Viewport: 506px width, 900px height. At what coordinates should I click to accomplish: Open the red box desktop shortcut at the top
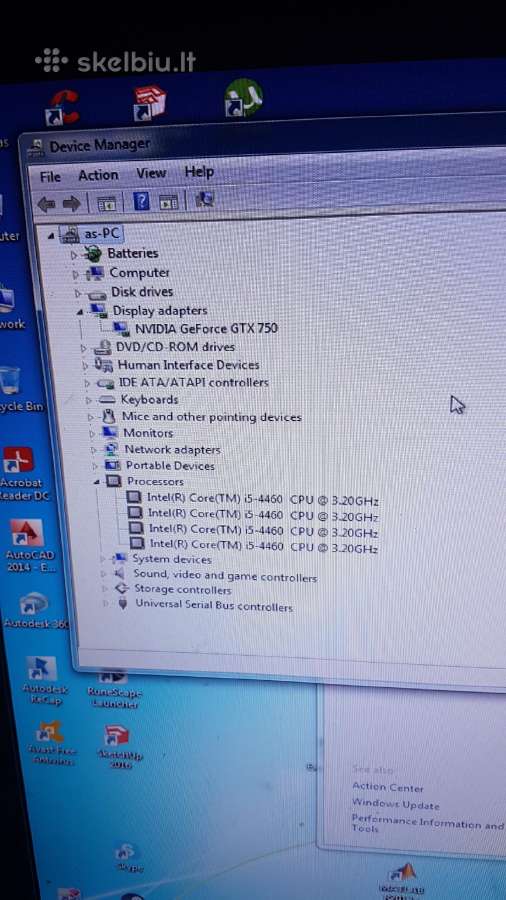150,104
